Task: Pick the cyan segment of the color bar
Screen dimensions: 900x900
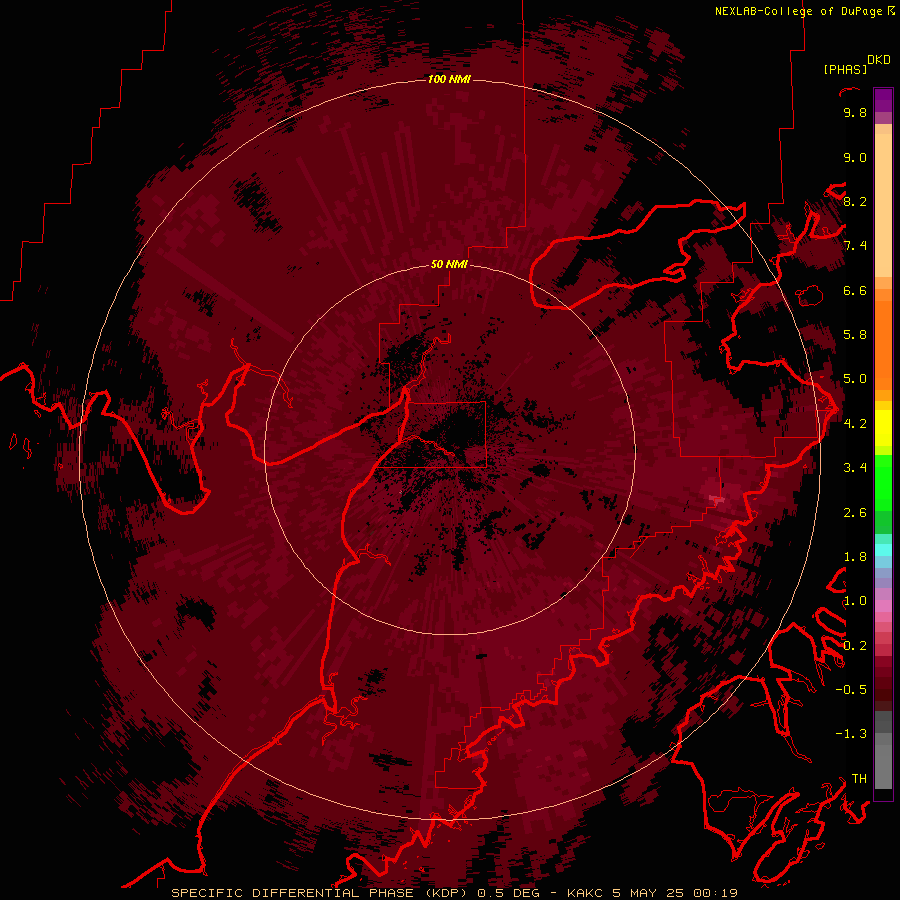Action: pyautogui.click(x=883, y=549)
